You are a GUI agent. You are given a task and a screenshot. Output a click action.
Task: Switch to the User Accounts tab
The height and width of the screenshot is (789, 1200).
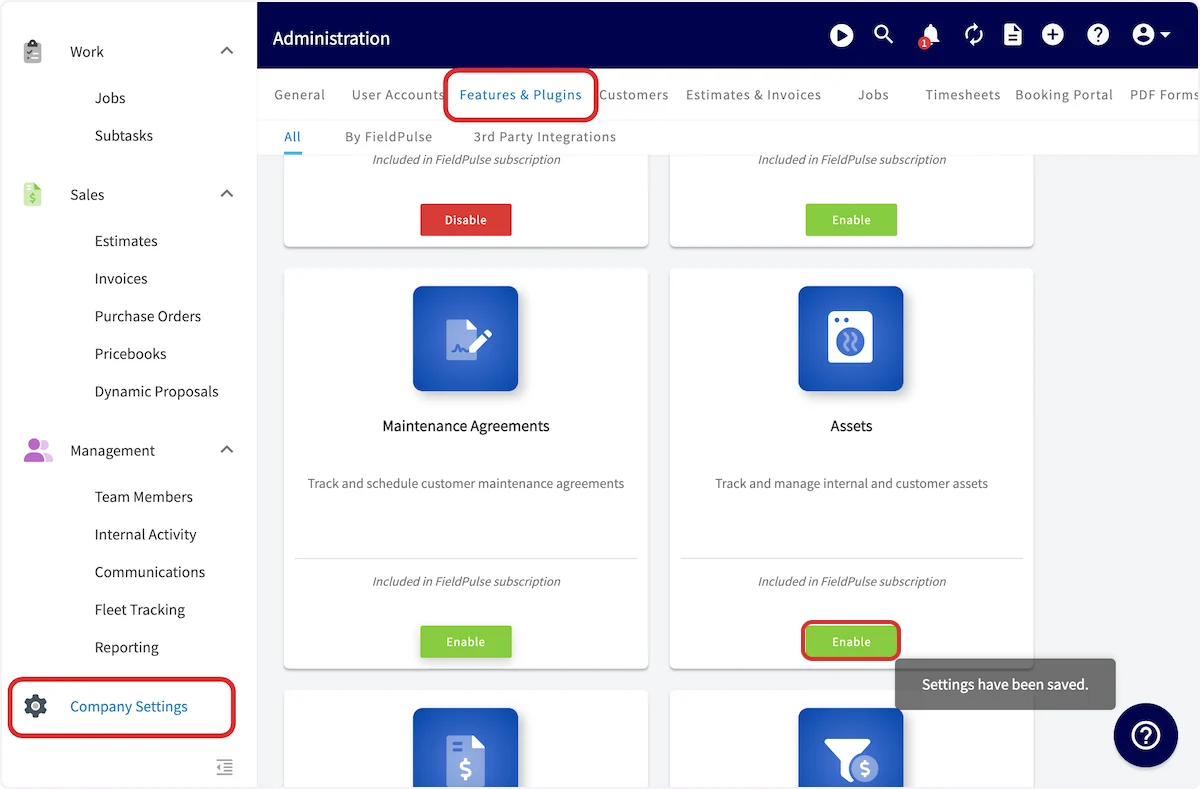pos(397,95)
